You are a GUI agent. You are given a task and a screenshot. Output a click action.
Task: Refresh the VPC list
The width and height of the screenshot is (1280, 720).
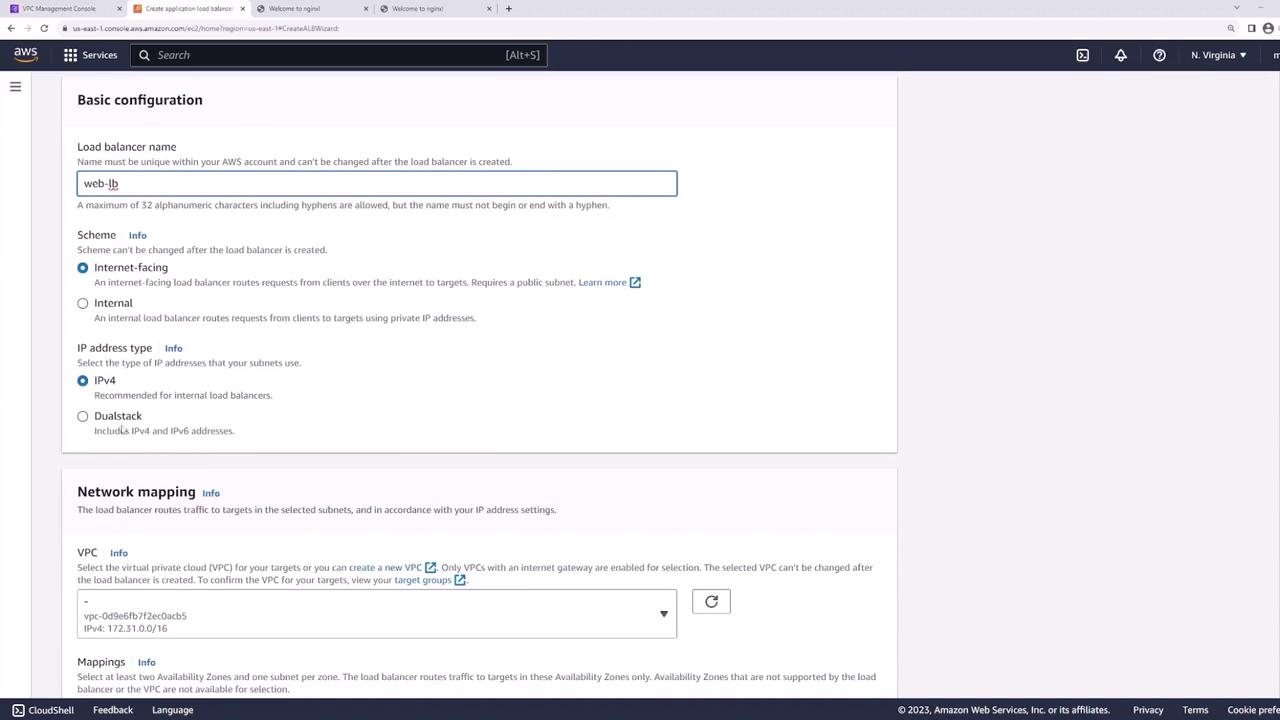pos(711,601)
